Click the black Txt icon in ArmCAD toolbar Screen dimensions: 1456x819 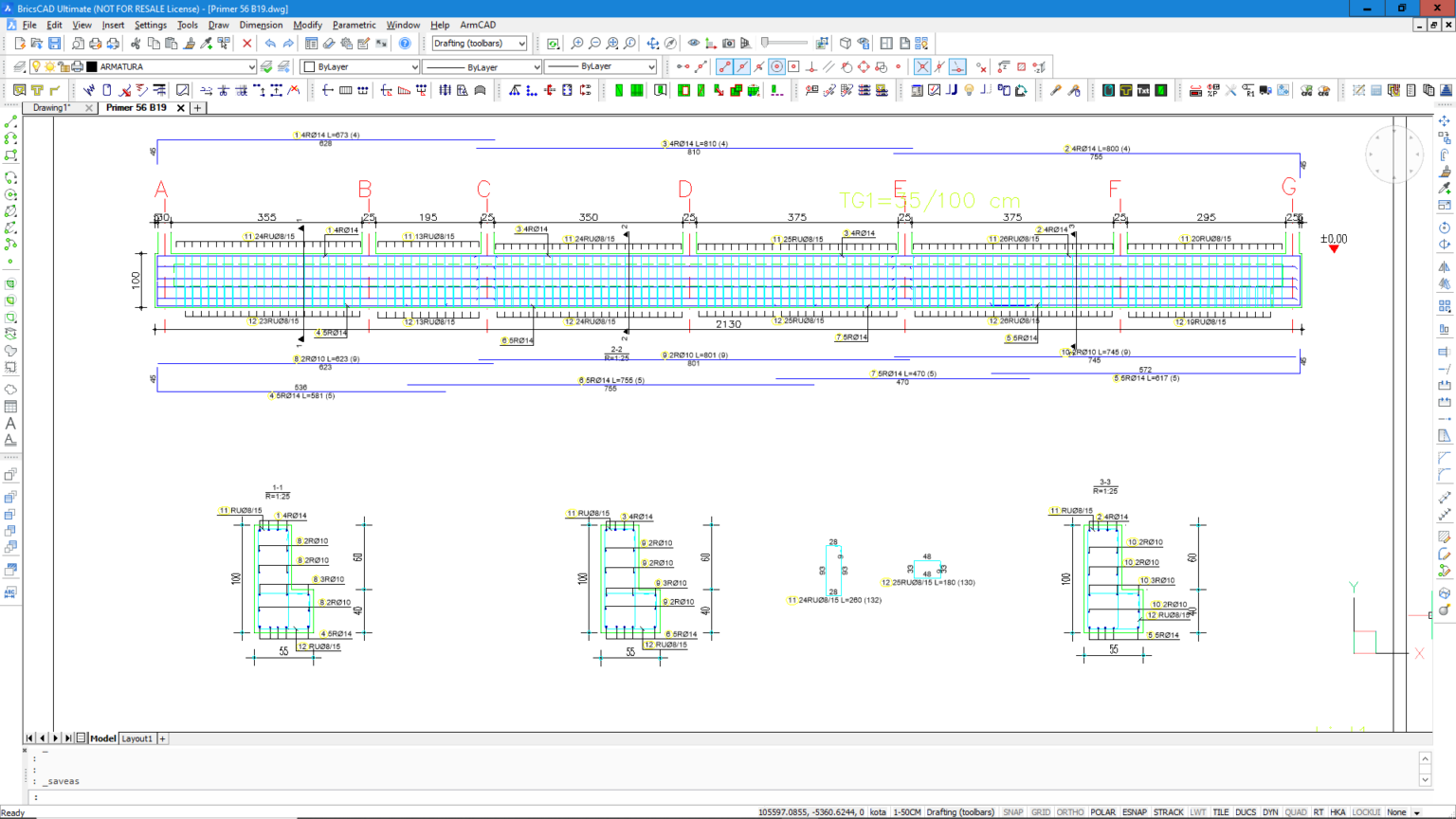tap(1143, 91)
